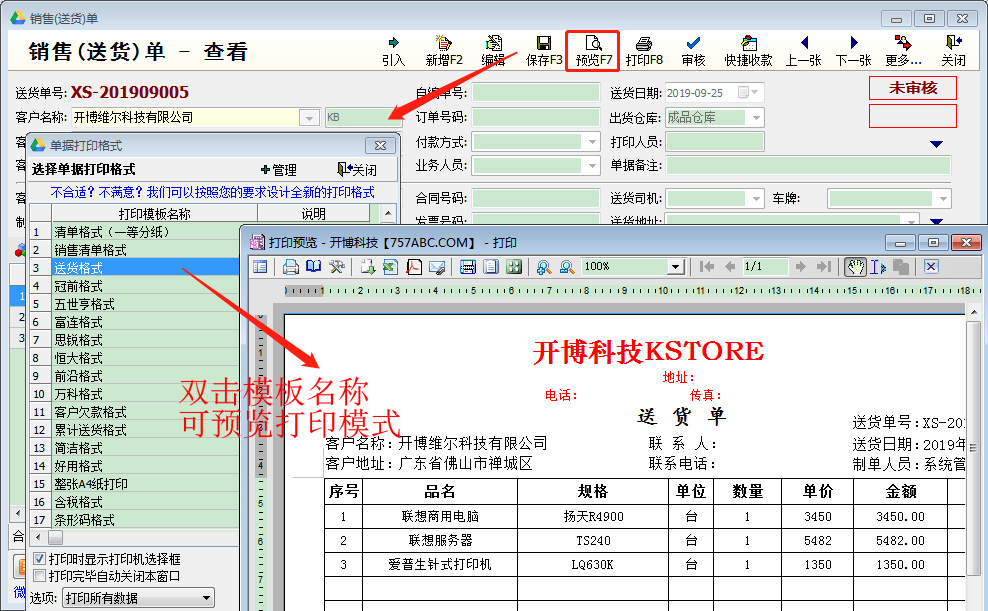Click send email icon in preview toolbar
Screen dimensions: 988x611
click(437, 266)
